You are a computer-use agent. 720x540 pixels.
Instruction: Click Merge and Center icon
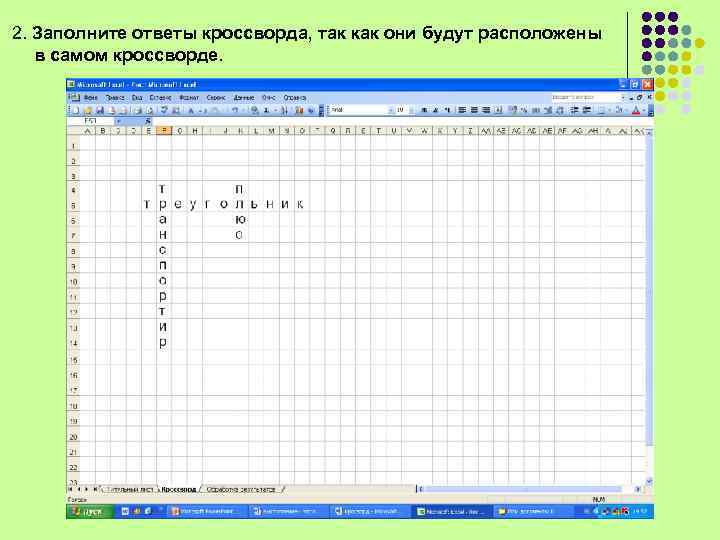(499, 110)
